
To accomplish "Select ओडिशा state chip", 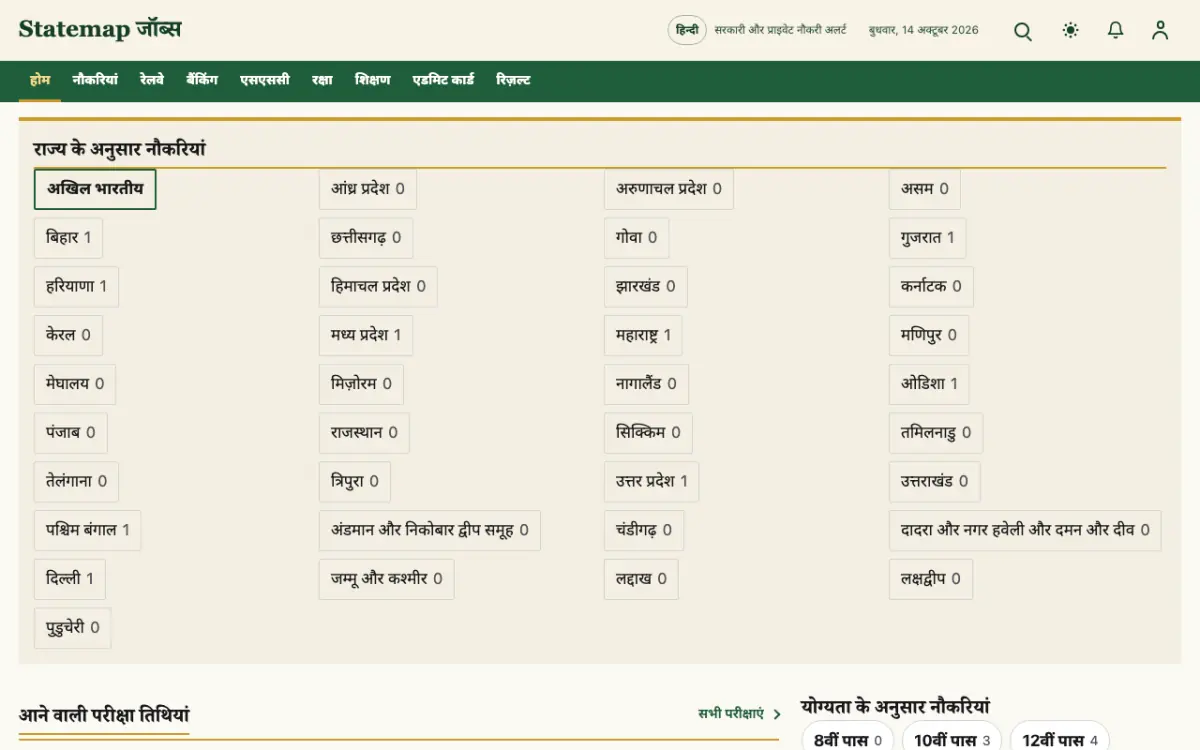I will [x=929, y=384].
